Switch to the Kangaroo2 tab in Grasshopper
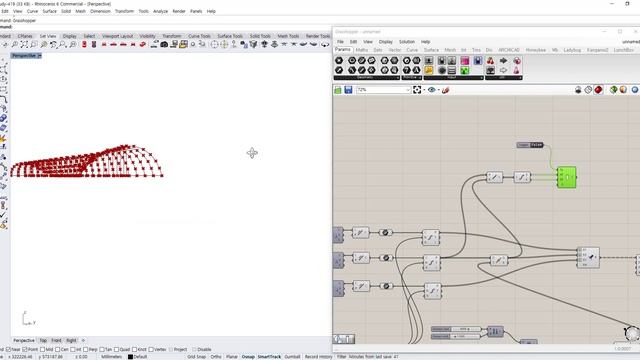 (x=598, y=50)
